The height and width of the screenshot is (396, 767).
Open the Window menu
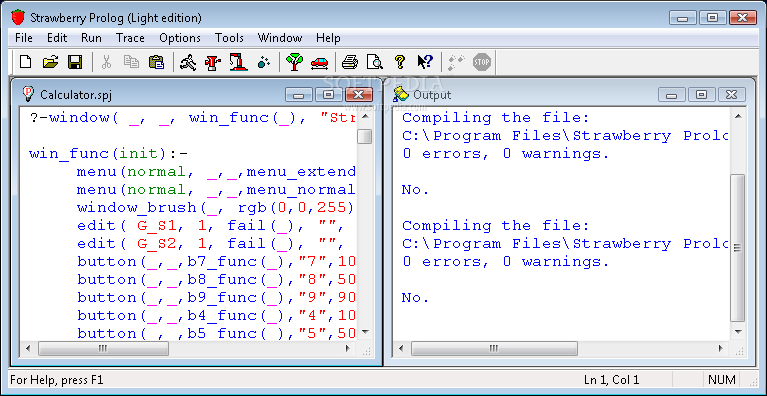click(280, 38)
